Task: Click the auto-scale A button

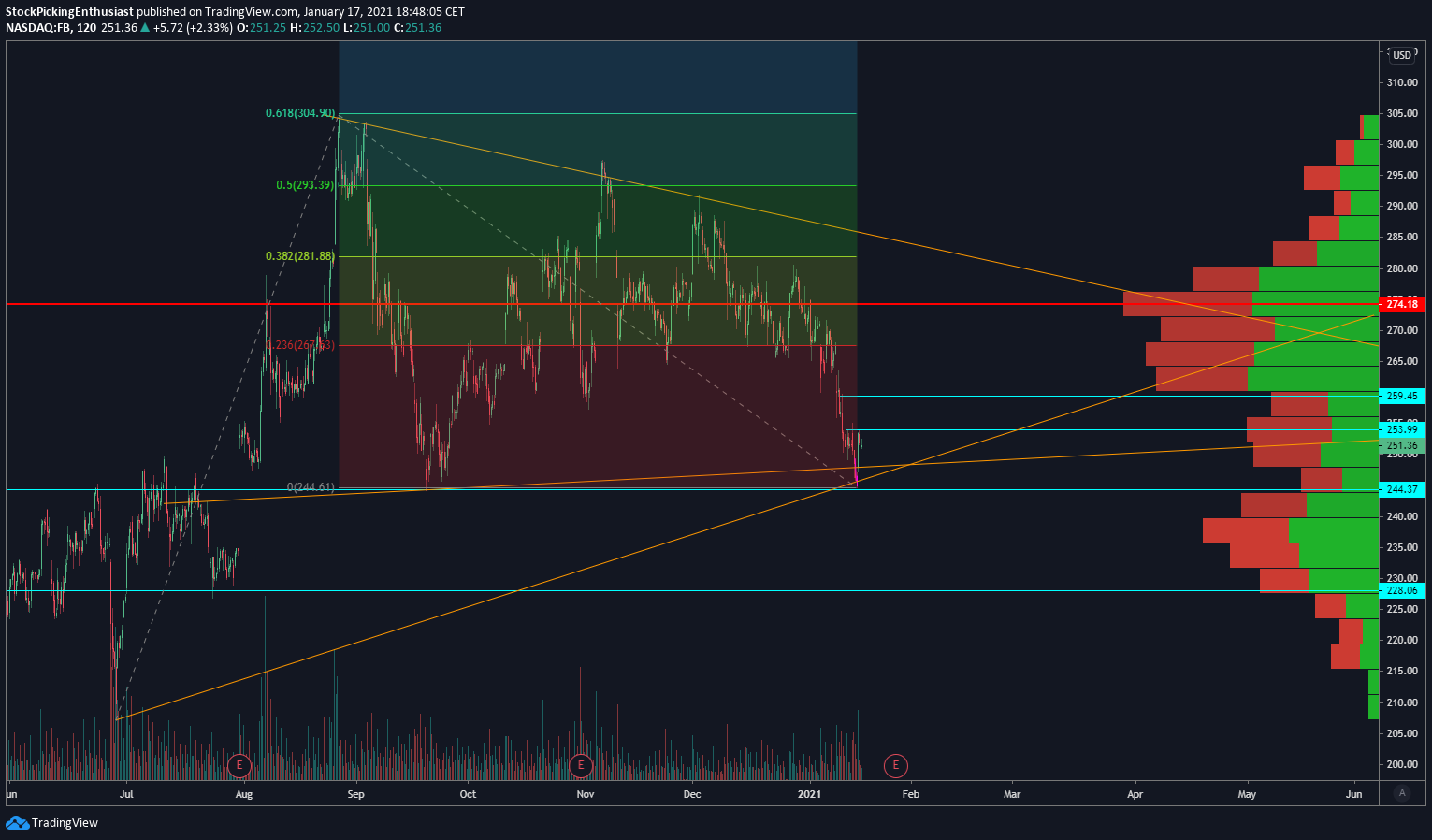Action: (x=1401, y=793)
